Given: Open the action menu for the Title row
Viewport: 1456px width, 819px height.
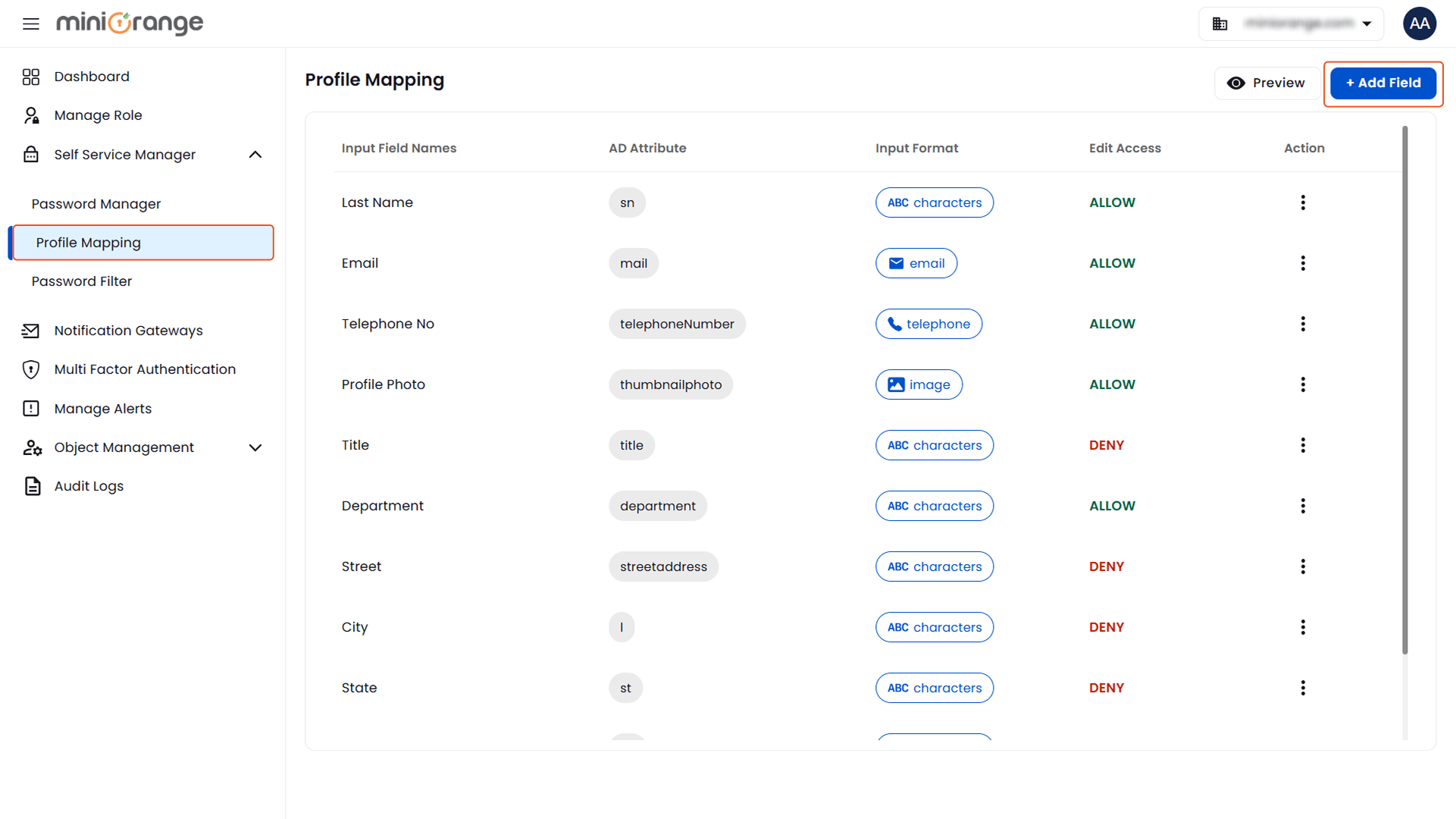Looking at the screenshot, I should 1303,445.
